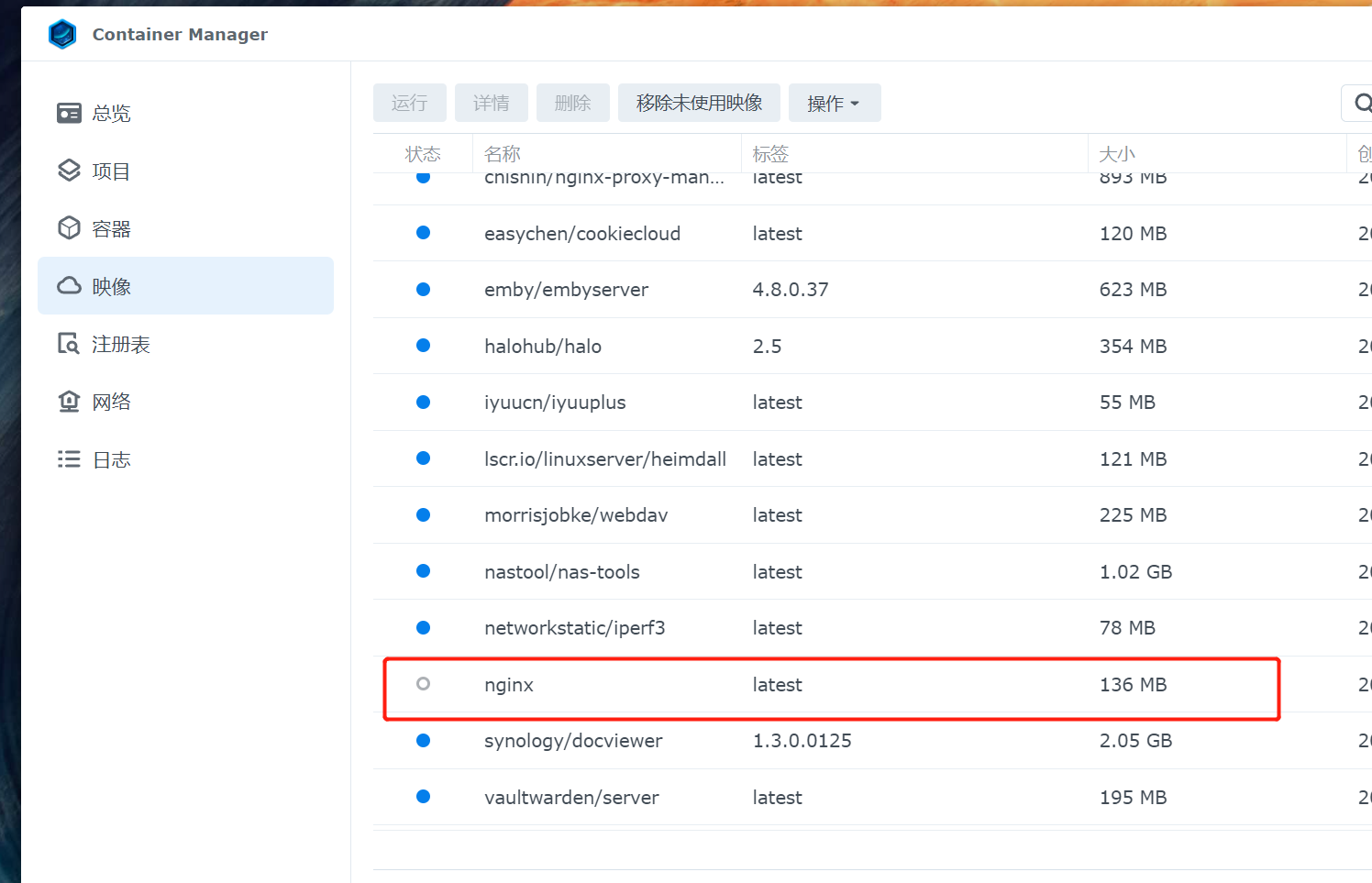The height and width of the screenshot is (883, 1372).
Task: Click the 日志 list sidebar icon
Action: pyautogui.click(x=69, y=459)
